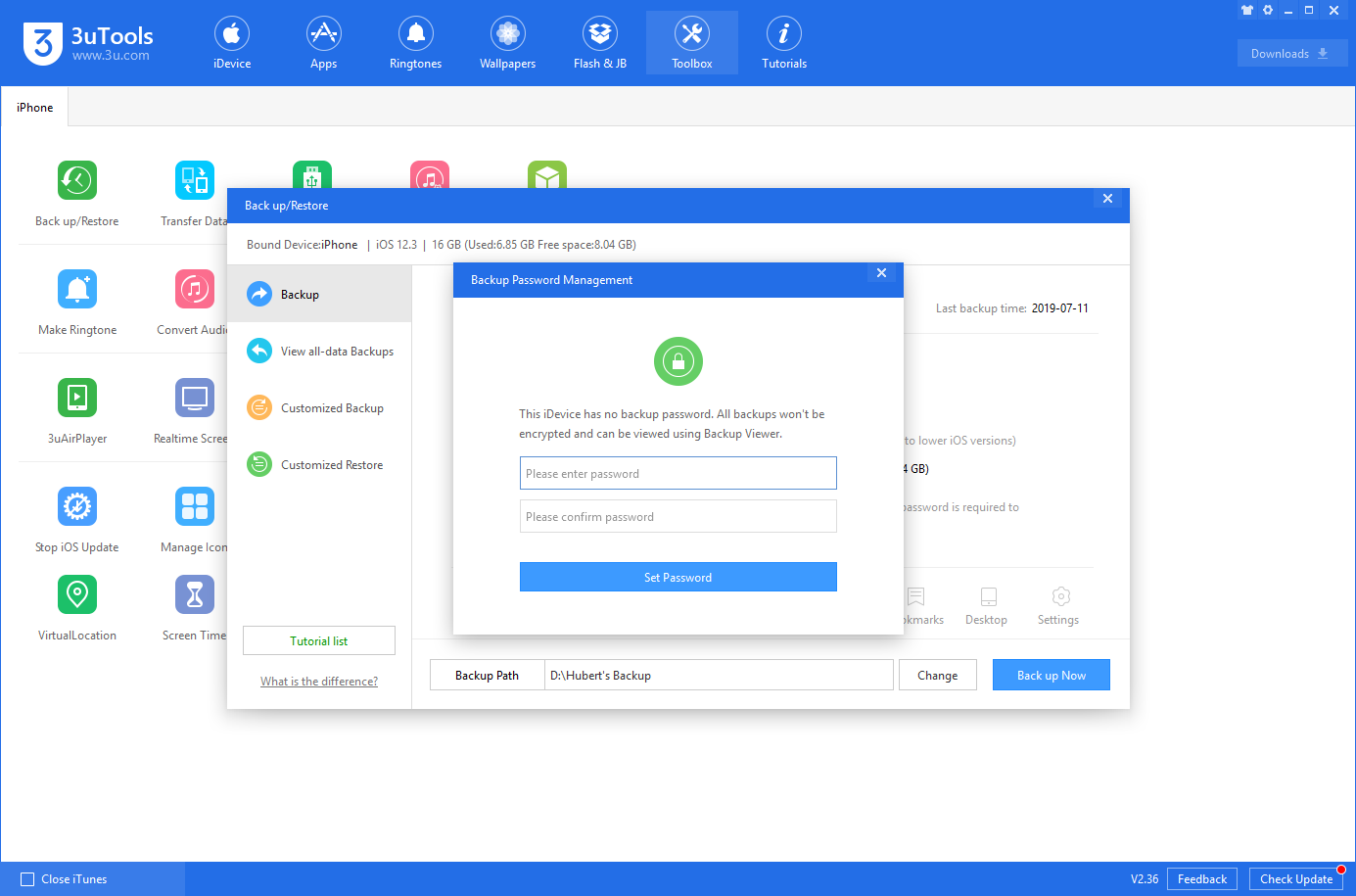
Task: Focus the 'Please confirm password' field
Action: click(x=678, y=516)
